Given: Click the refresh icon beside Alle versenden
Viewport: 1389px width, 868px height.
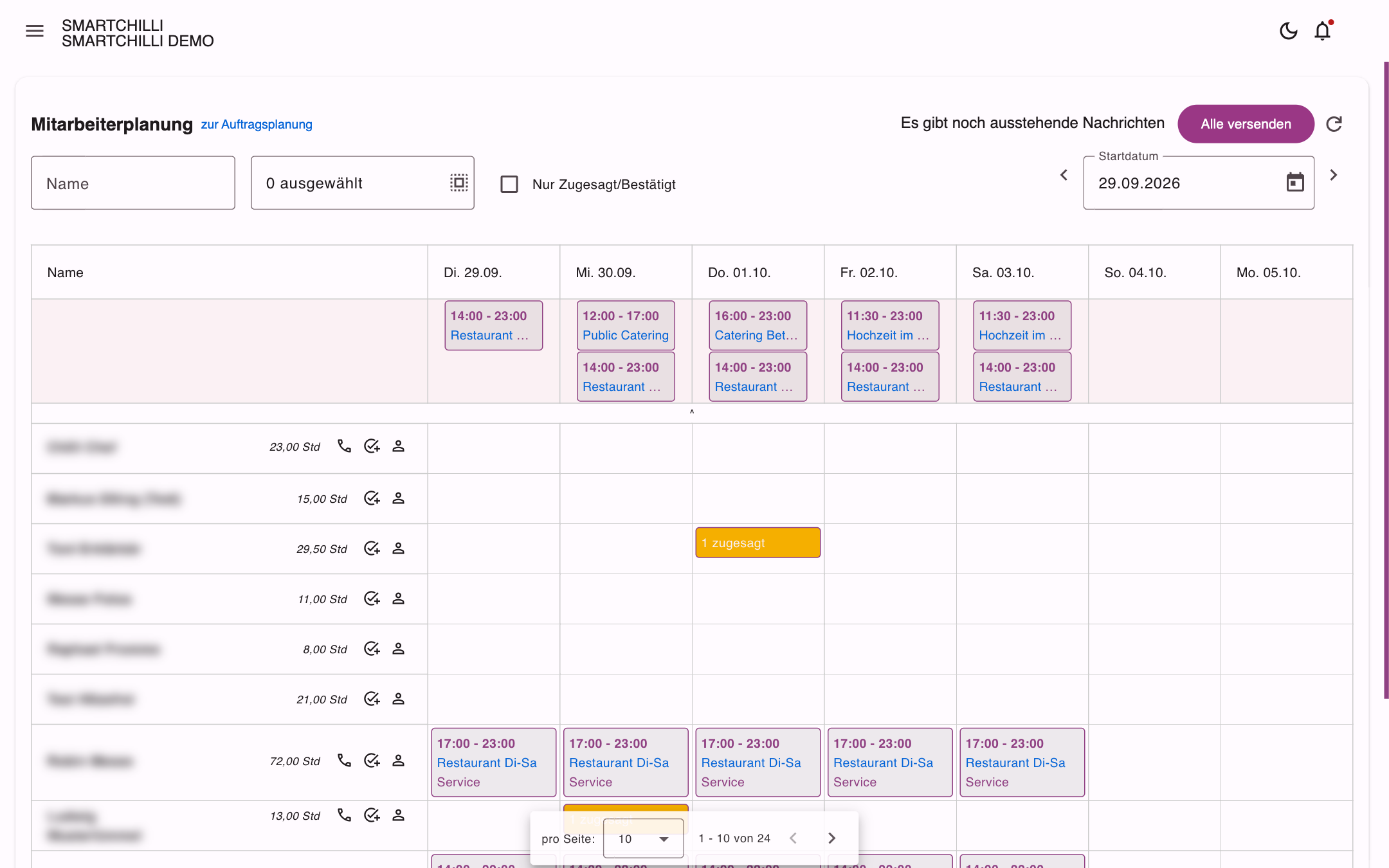Looking at the screenshot, I should click(1334, 123).
